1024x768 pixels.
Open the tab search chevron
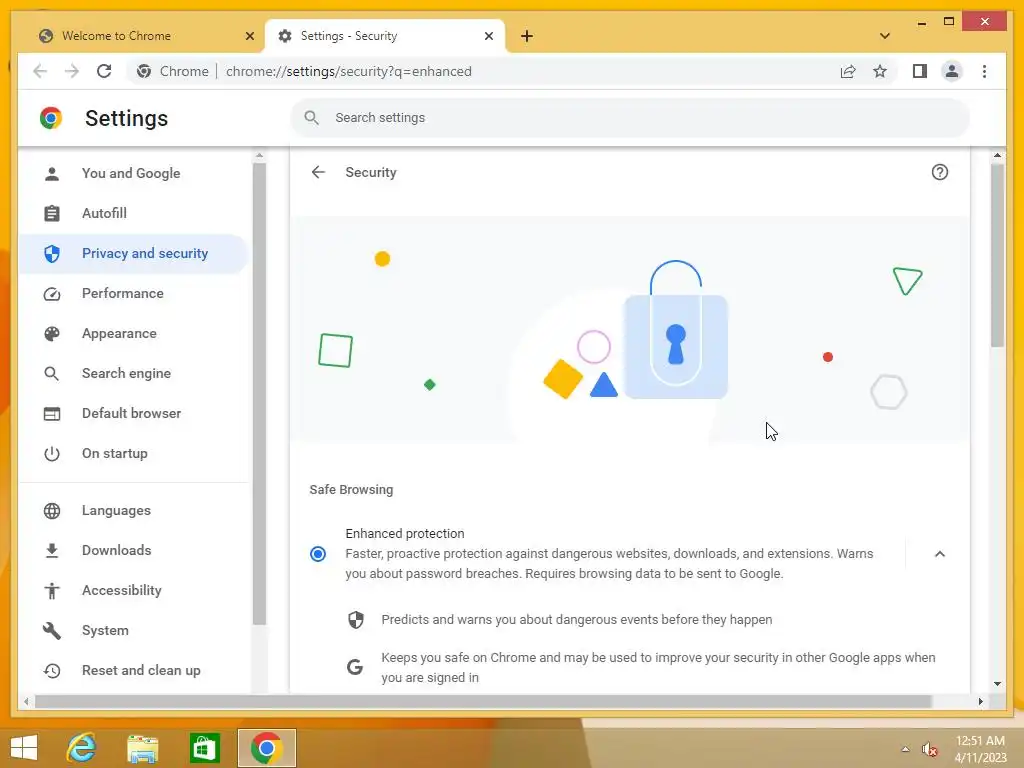point(884,36)
